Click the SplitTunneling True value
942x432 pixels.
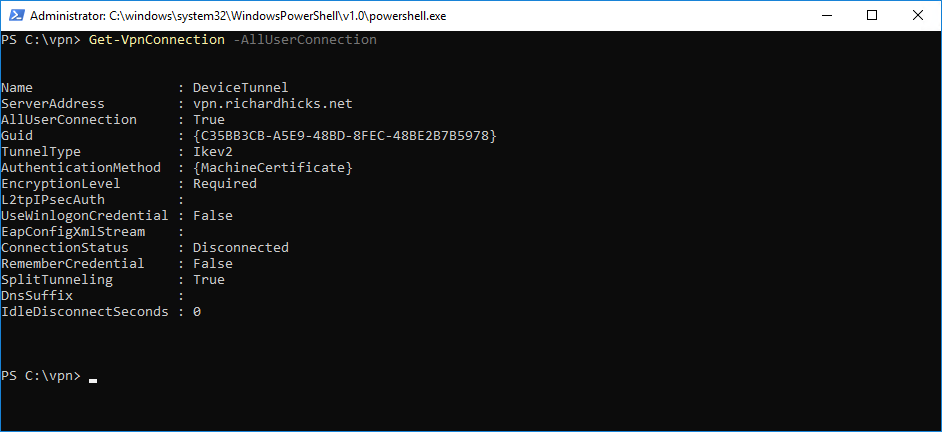pyautogui.click(x=208, y=279)
